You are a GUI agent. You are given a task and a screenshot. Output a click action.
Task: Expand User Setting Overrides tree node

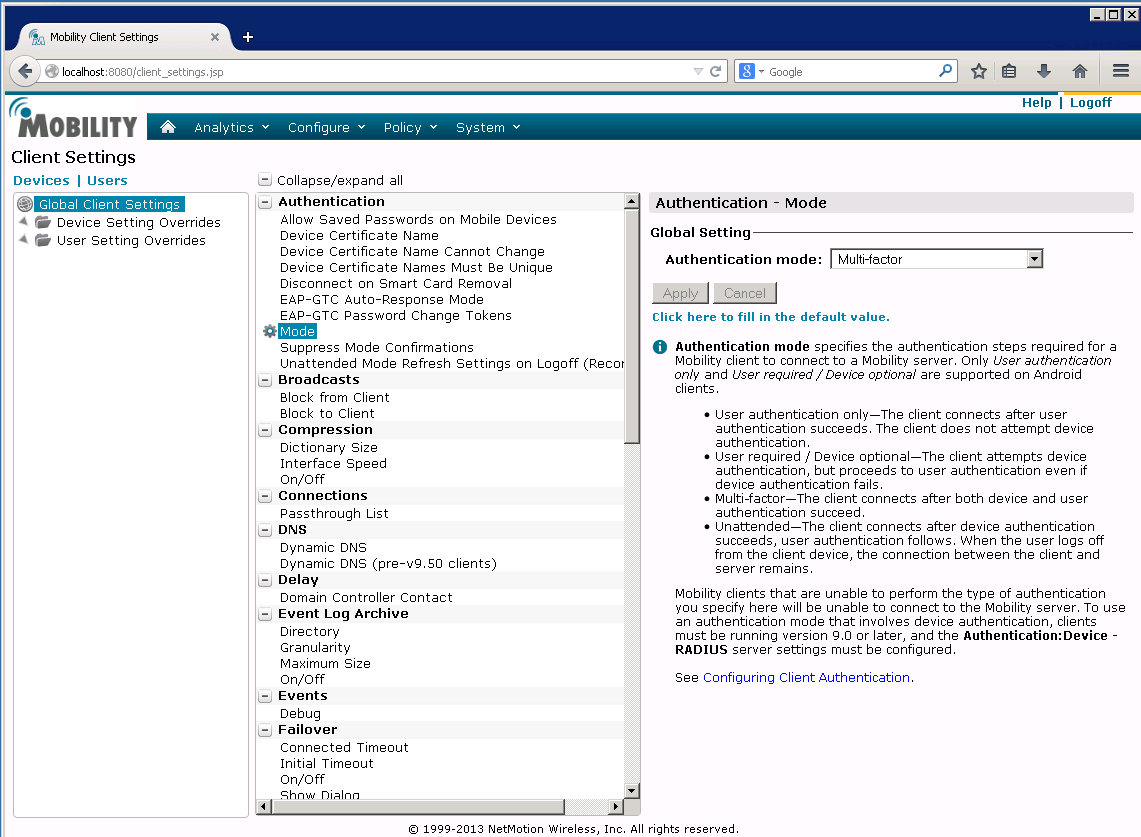coord(24,240)
